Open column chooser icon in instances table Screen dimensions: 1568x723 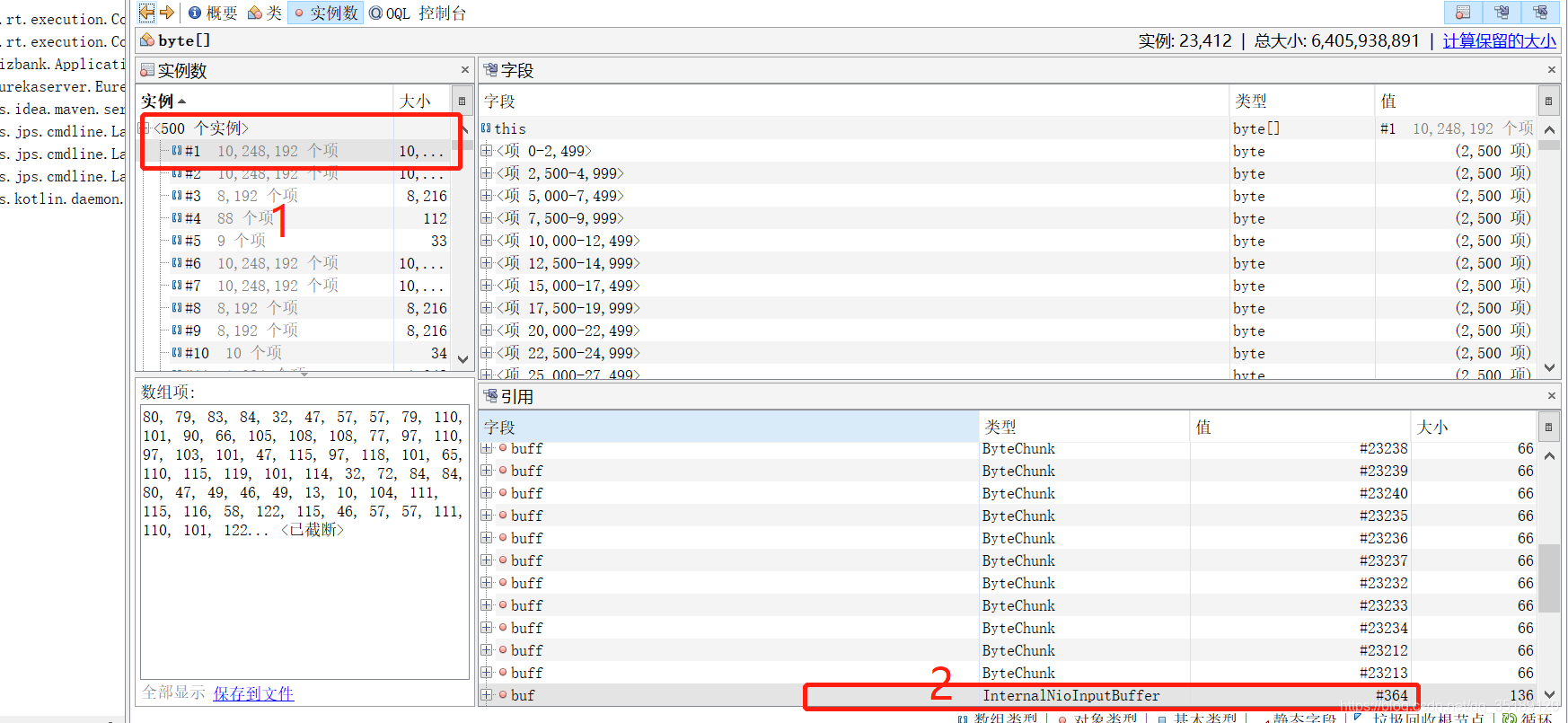(462, 101)
